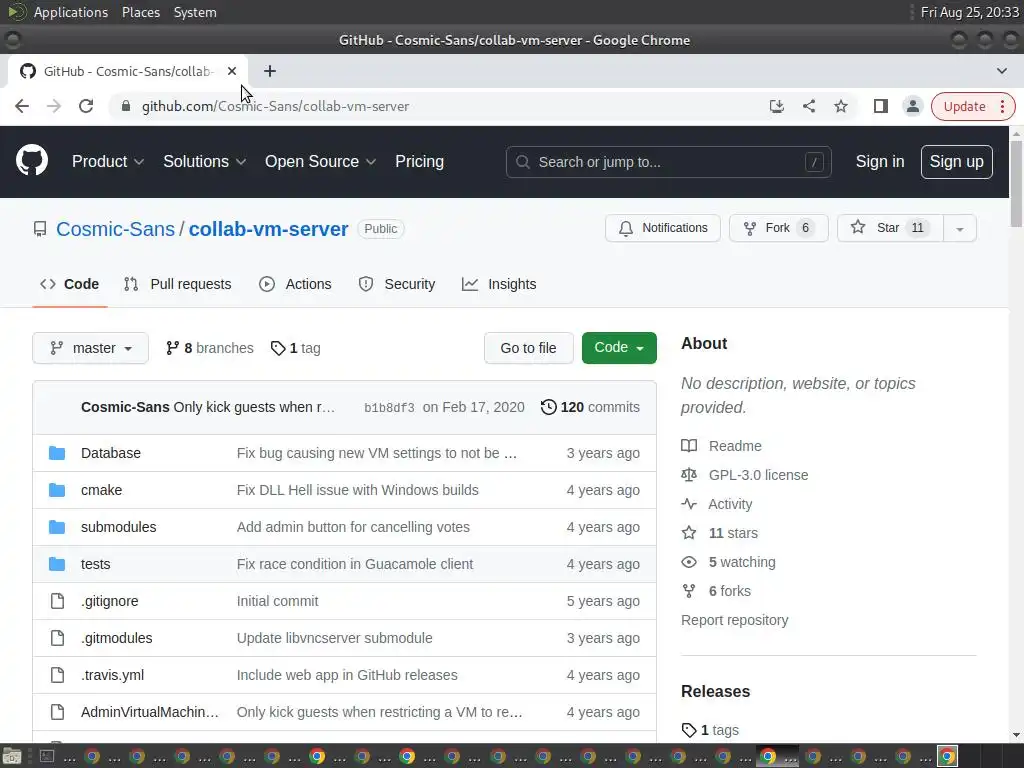The image size is (1024, 768).
Task: Expand the Product menu
Action: (108, 161)
